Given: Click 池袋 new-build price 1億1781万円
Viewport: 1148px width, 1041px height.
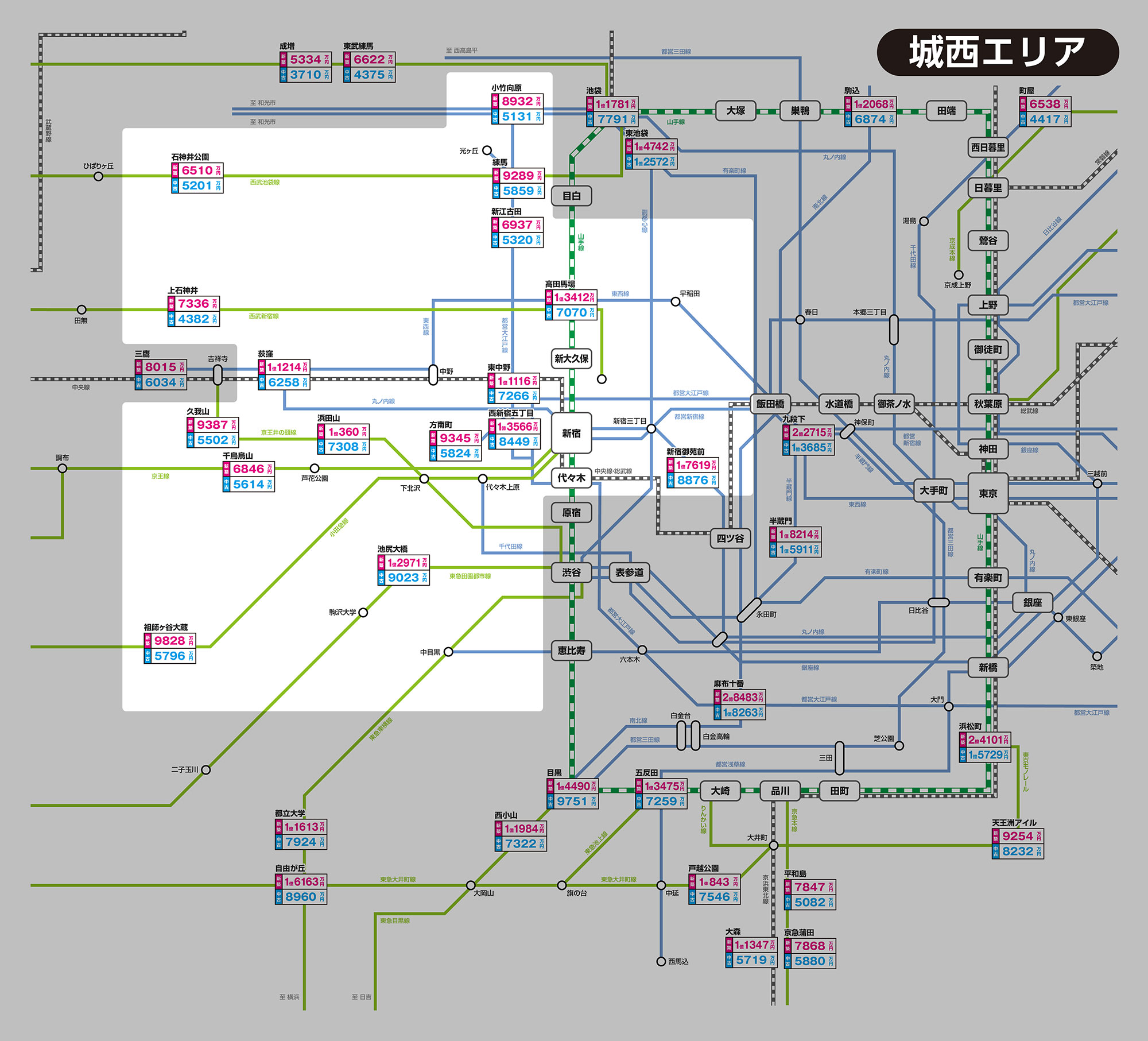Looking at the screenshot, I should [x=612, y=104].
